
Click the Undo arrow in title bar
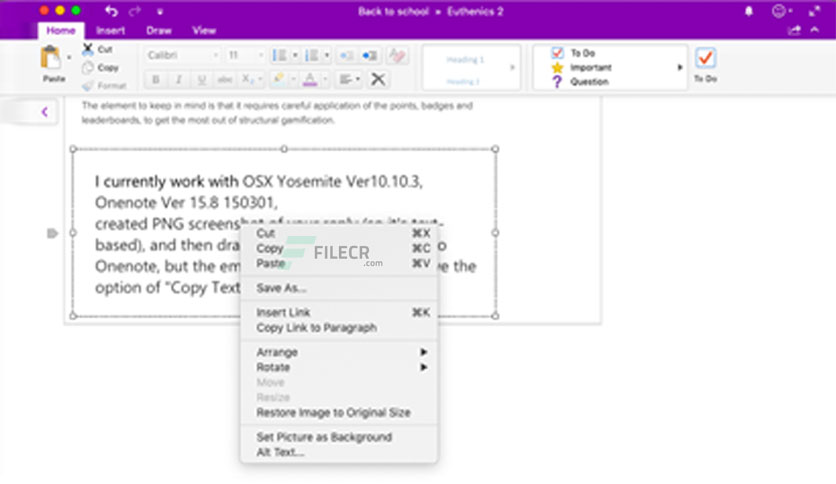coord(111,11)
